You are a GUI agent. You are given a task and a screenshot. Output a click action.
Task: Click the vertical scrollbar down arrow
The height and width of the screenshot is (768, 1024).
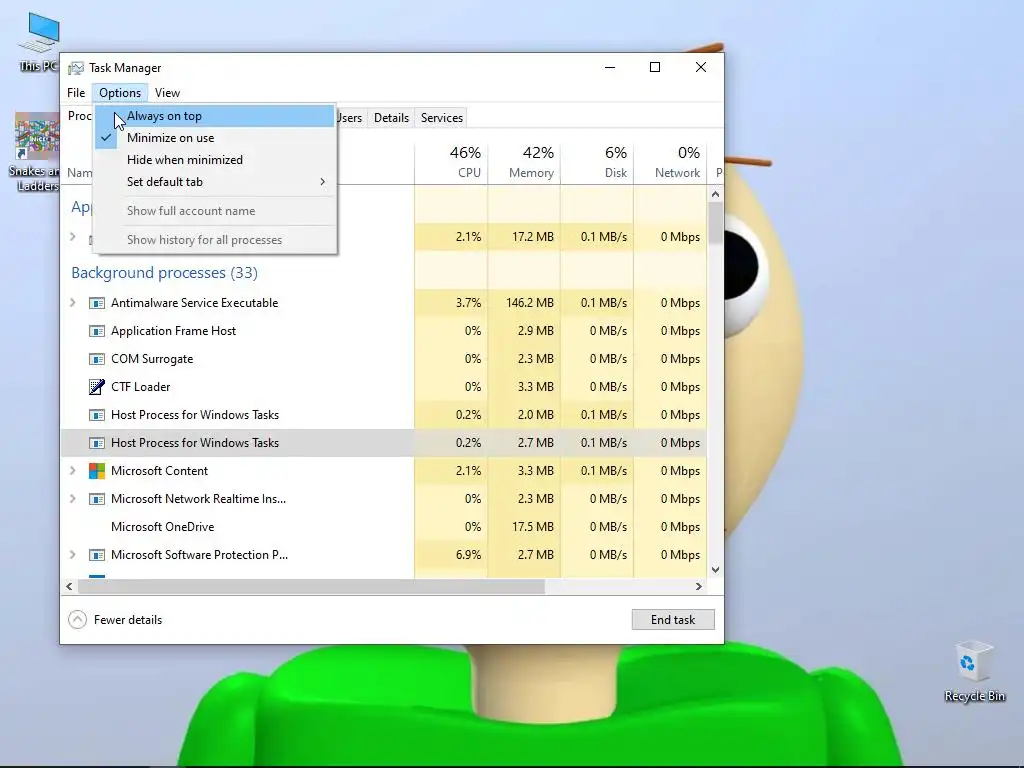click(x=715, y=569)
